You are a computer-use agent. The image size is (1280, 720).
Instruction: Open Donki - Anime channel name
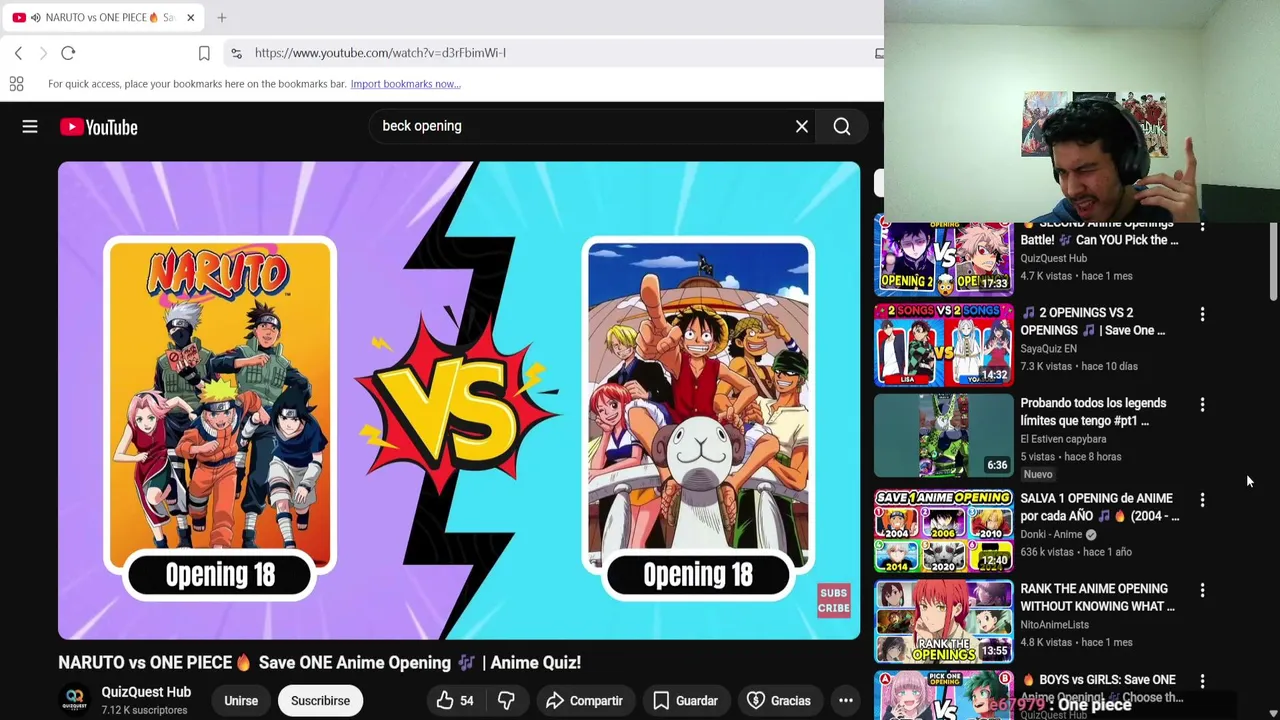1052,534
